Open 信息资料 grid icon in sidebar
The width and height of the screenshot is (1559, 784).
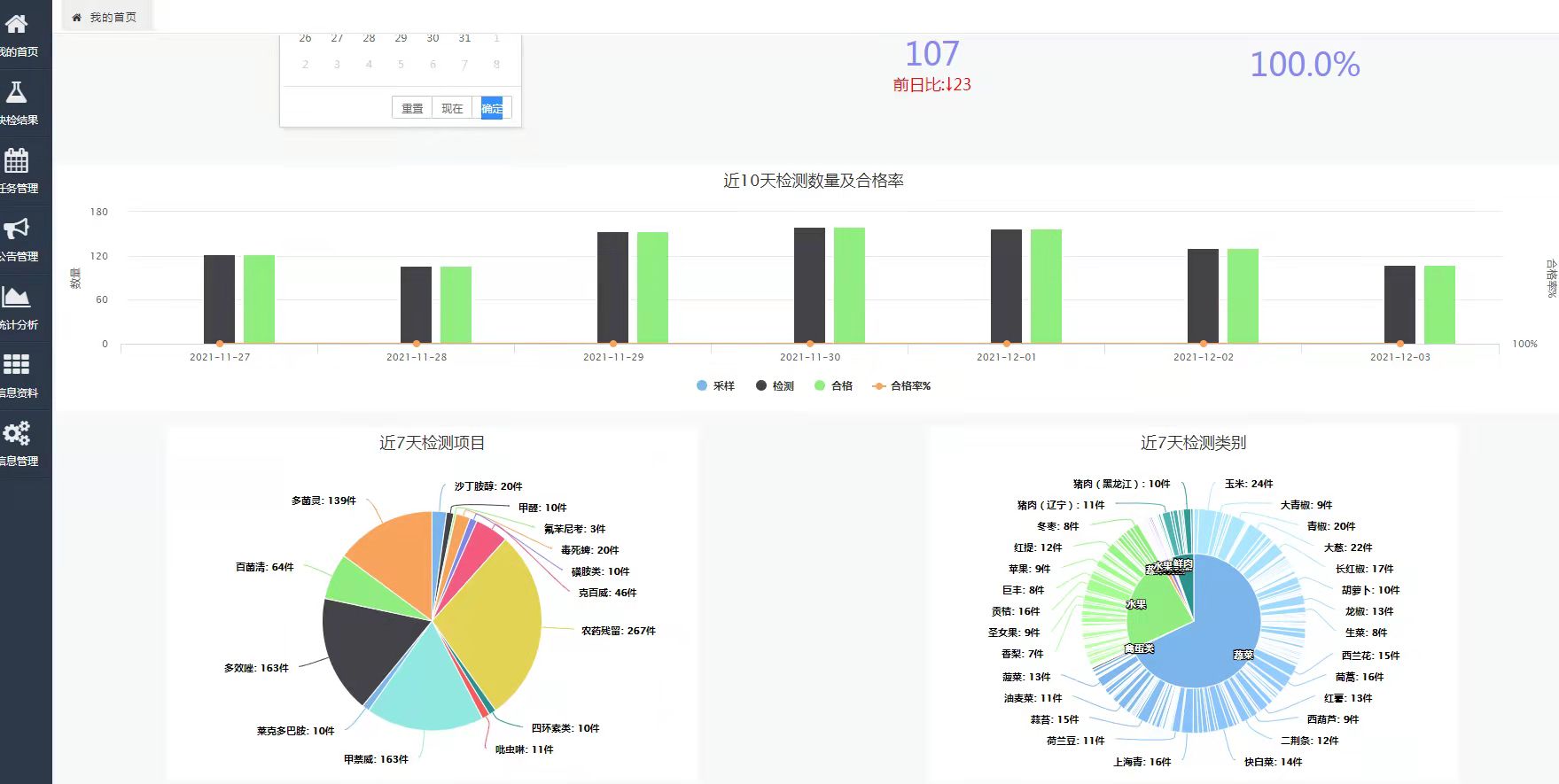tap(17, 365)
